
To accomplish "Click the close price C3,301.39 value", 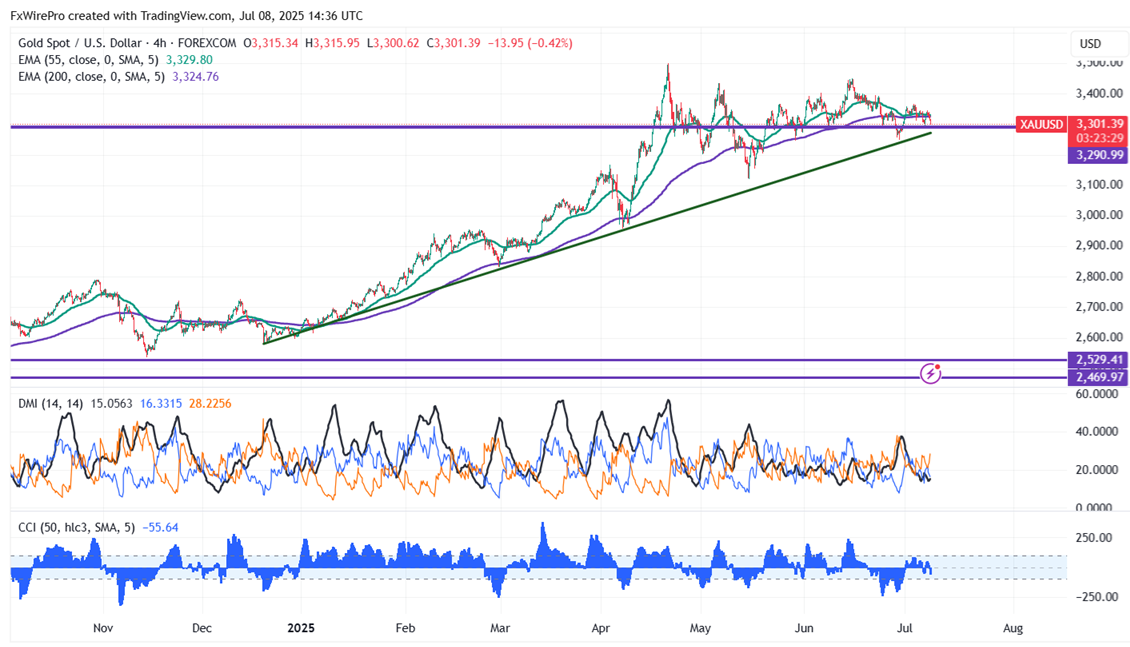I will coord(453,43).
